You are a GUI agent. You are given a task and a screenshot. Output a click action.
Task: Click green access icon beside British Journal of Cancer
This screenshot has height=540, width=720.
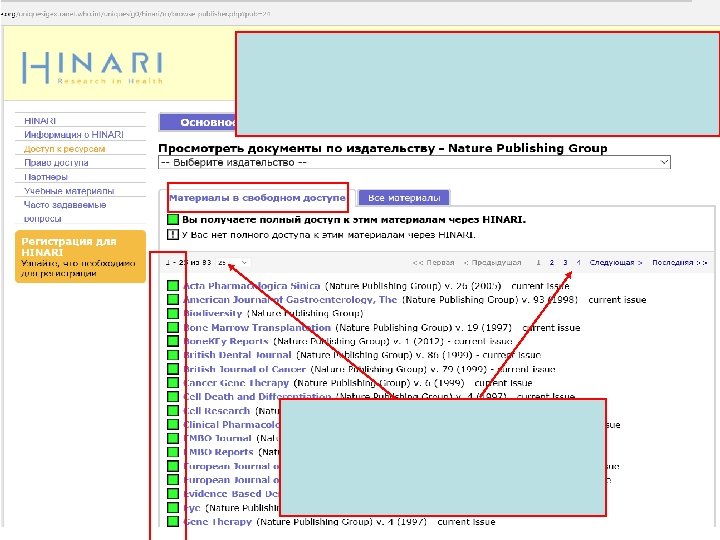[x=173, y=369]
